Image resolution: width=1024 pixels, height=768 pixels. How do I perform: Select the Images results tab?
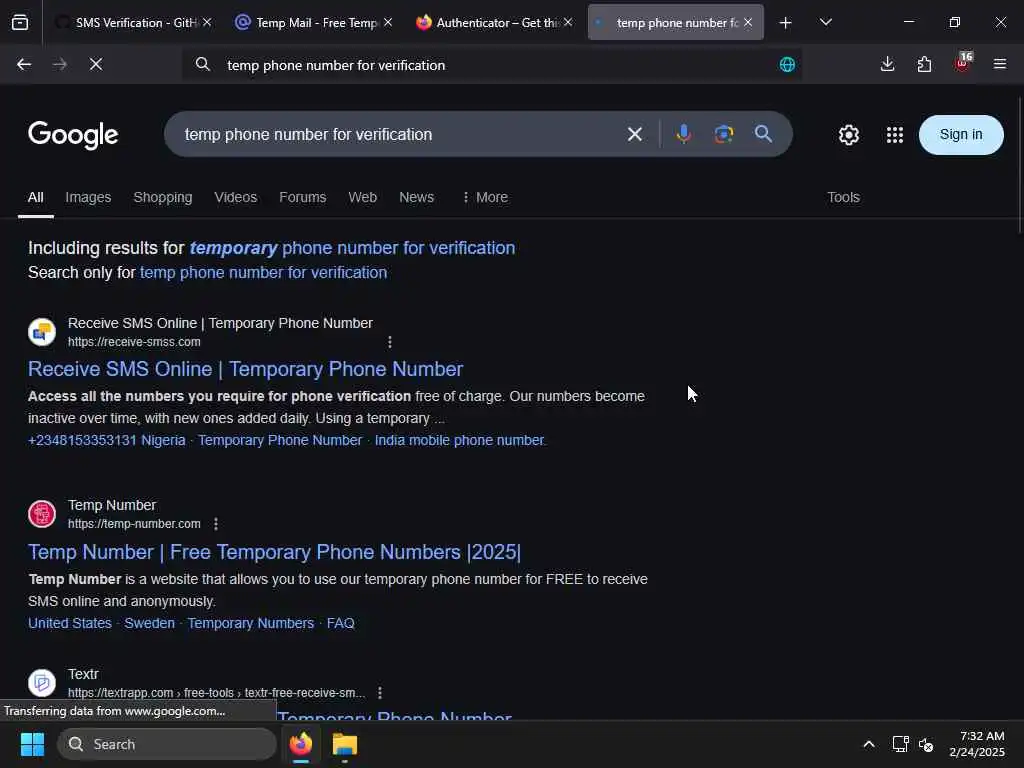[88, 197]
